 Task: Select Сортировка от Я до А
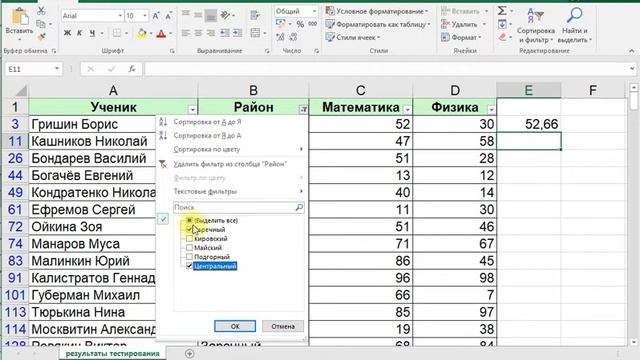(x=207, y=136)
